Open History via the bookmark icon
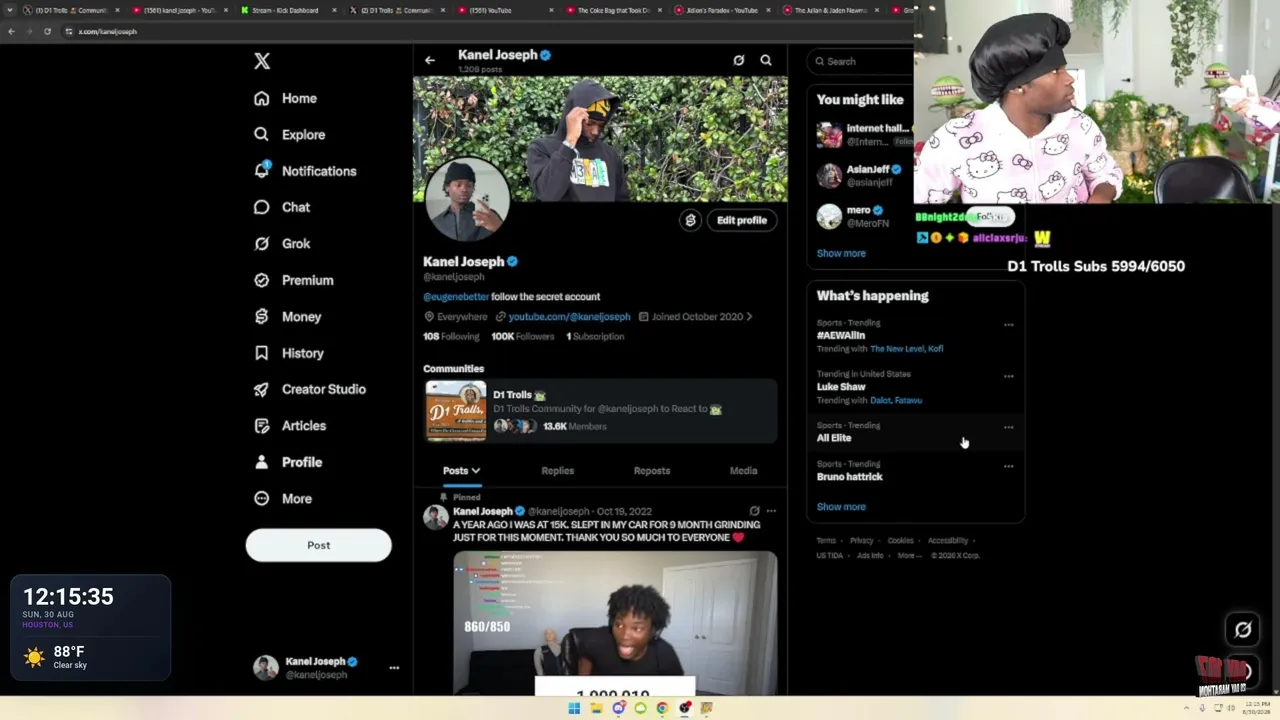This screenshot has width=1280, height=720. [262, 353]
